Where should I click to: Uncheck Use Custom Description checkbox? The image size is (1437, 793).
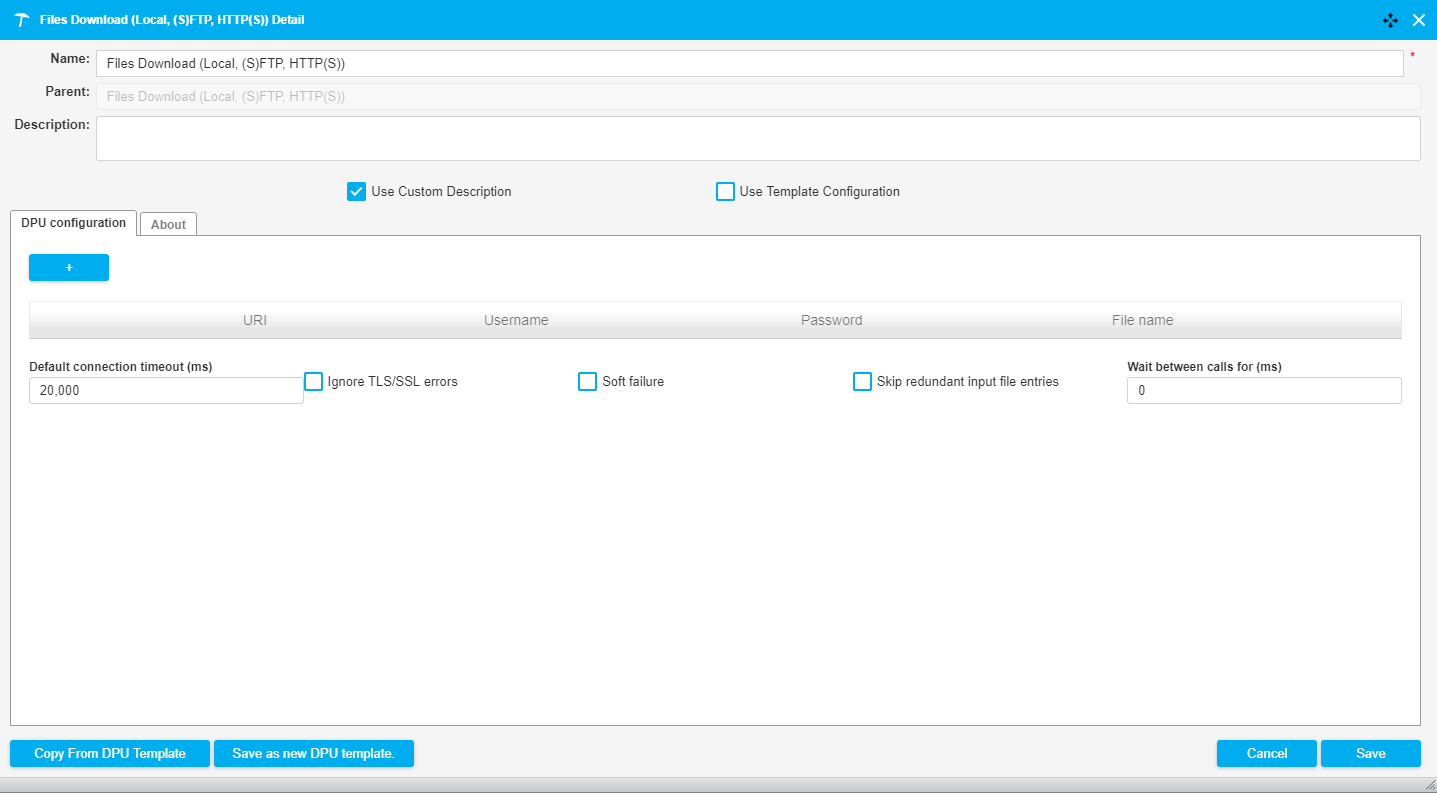coord(356,192)
